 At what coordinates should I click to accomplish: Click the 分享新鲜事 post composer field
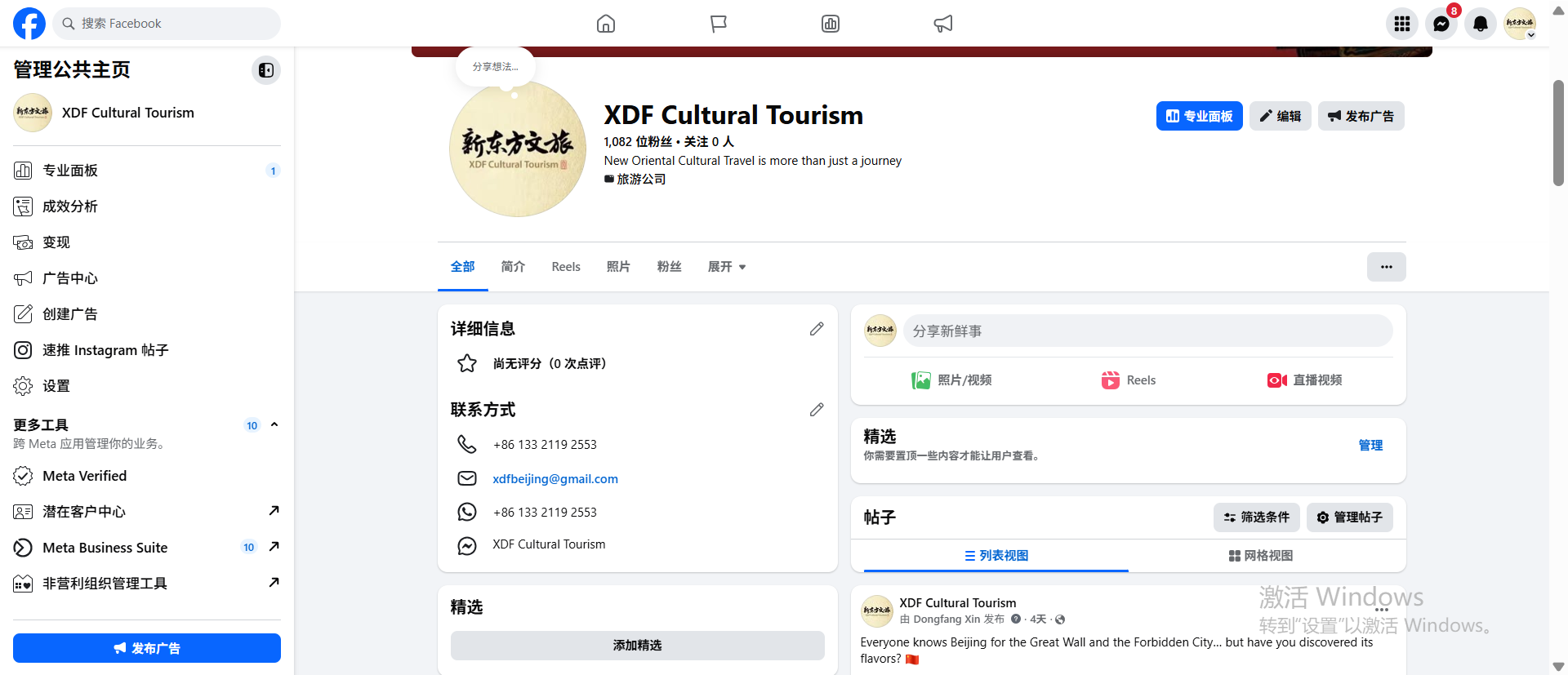click(x=1148, y=331)
